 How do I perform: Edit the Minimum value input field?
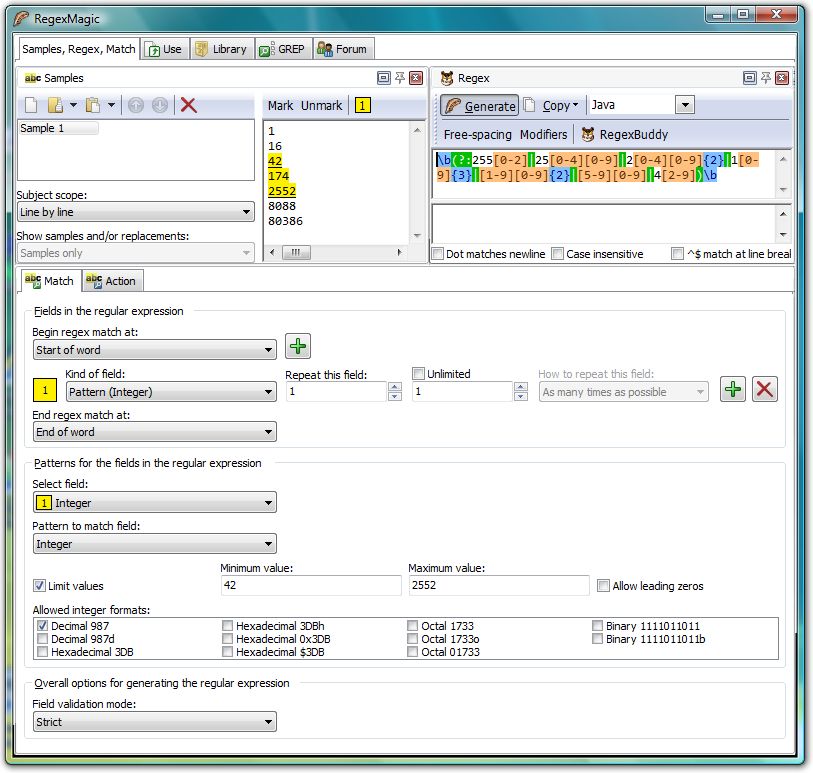tap(310, 585)
